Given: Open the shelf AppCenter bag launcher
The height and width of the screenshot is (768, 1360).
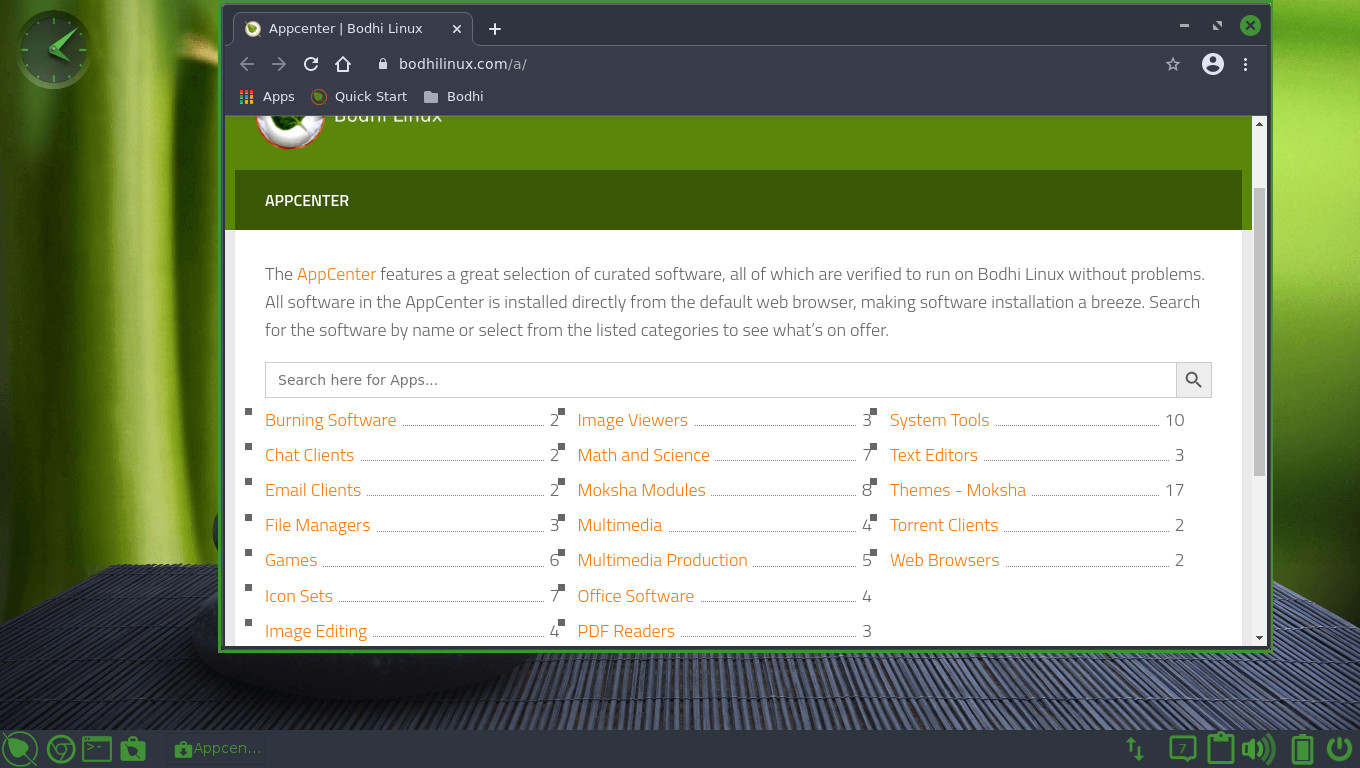Looking at the screenshot, I should (x=132, y=748).
